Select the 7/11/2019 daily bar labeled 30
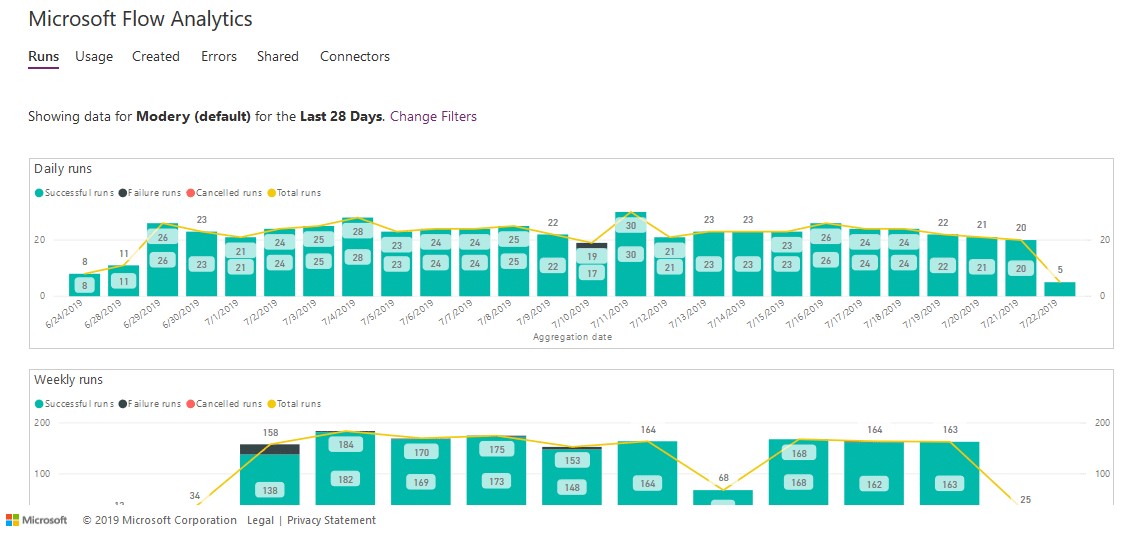The width and height of the screenshot is (1132, 535). click(630, 254)
